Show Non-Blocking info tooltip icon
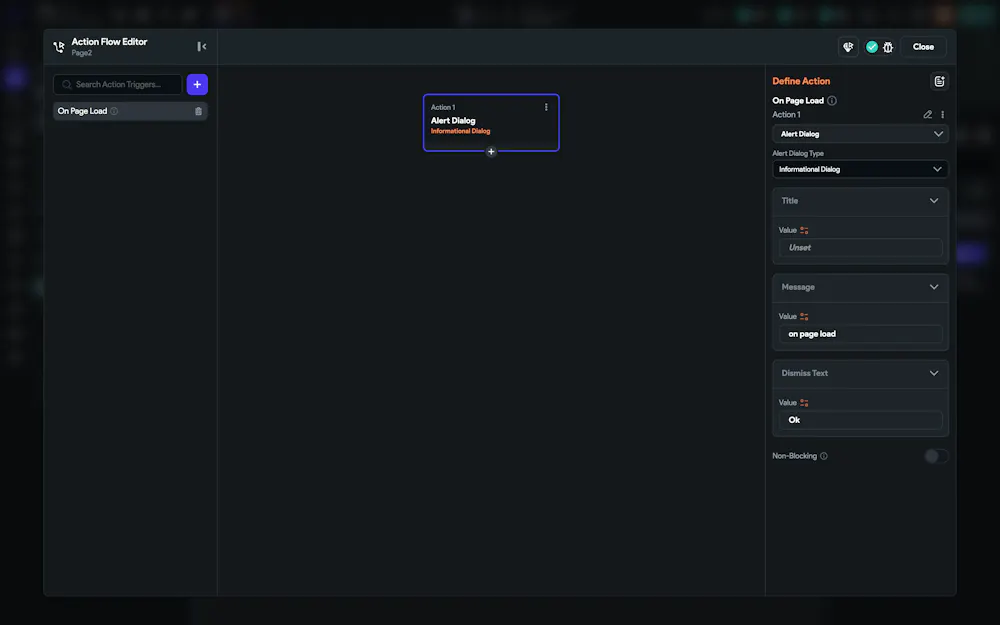Image resolution: width=1000 pixels, height=625 pixels. click(x=823, y=456)
